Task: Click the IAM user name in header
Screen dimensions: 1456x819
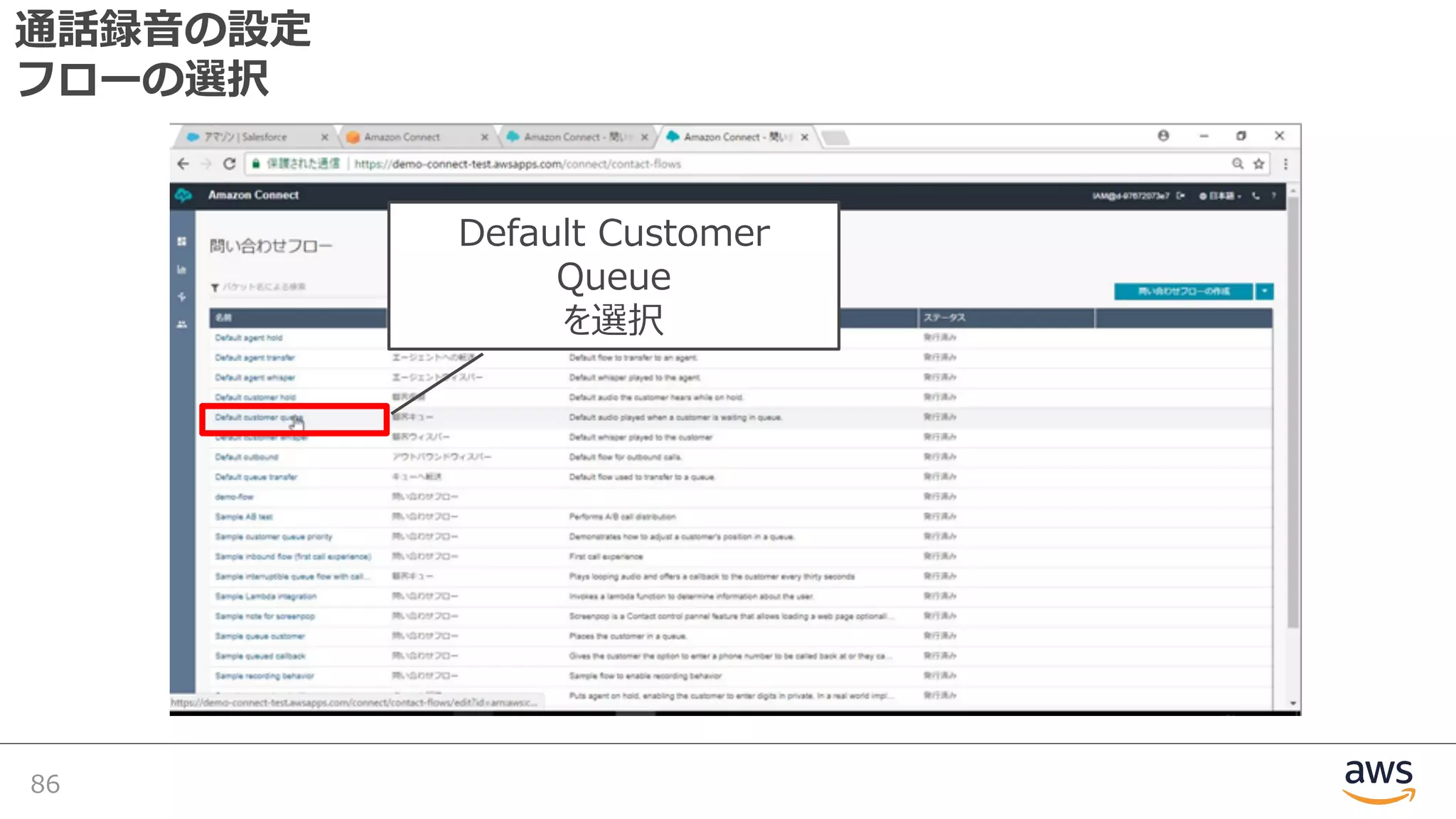Action: click(x=1130, y=196)
